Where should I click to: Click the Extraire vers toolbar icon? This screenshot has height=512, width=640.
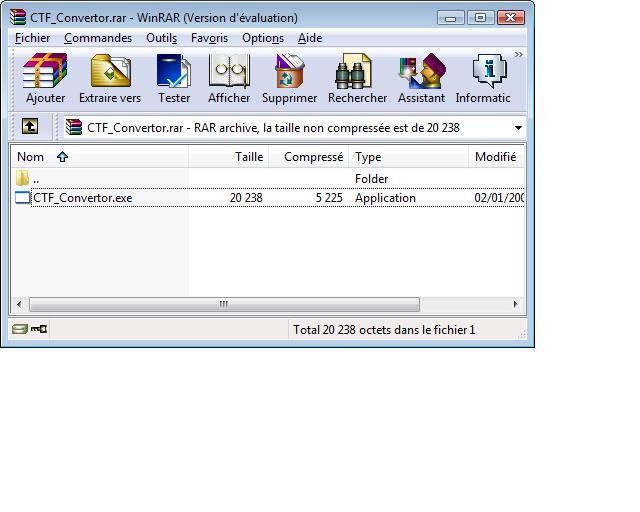[111, 71]
